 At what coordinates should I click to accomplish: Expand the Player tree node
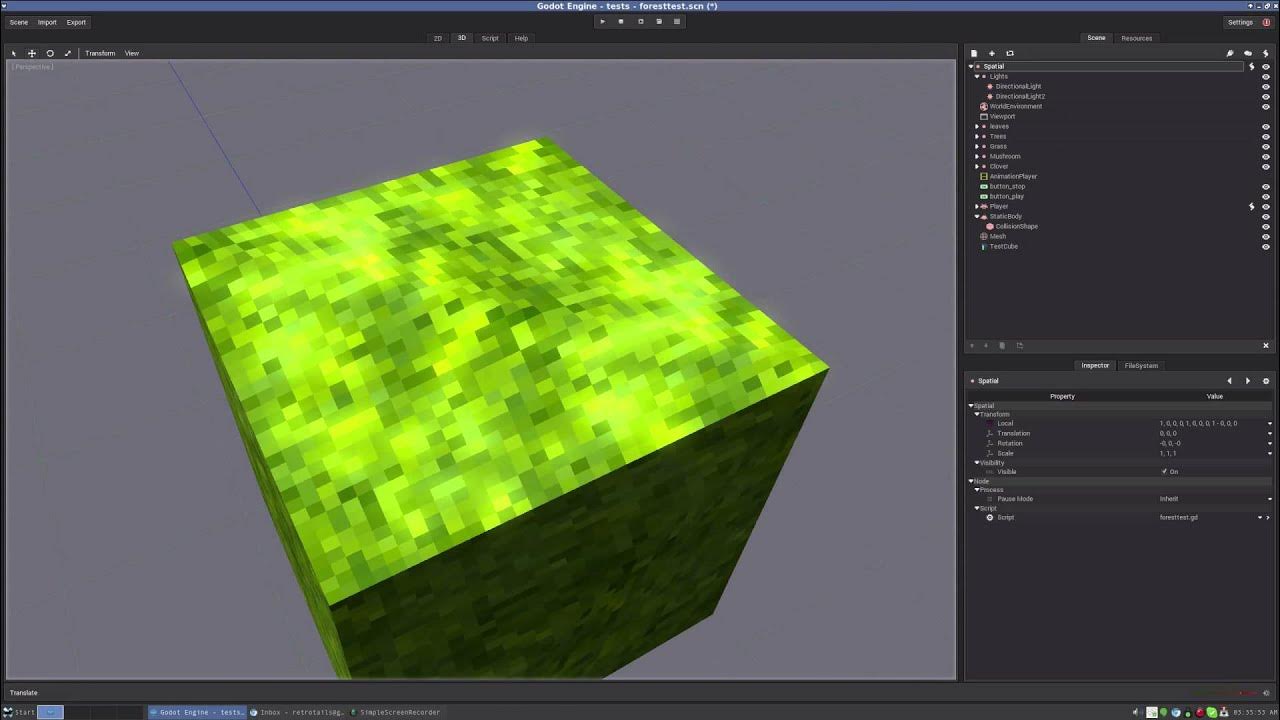[977, 207]
